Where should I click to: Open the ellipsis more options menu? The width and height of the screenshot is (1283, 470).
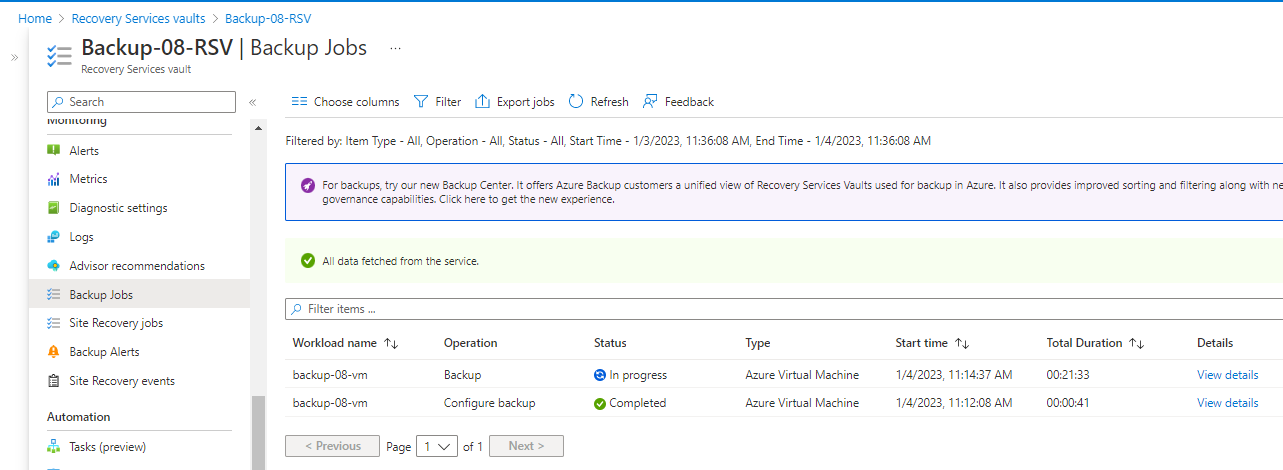coord(396,48)
